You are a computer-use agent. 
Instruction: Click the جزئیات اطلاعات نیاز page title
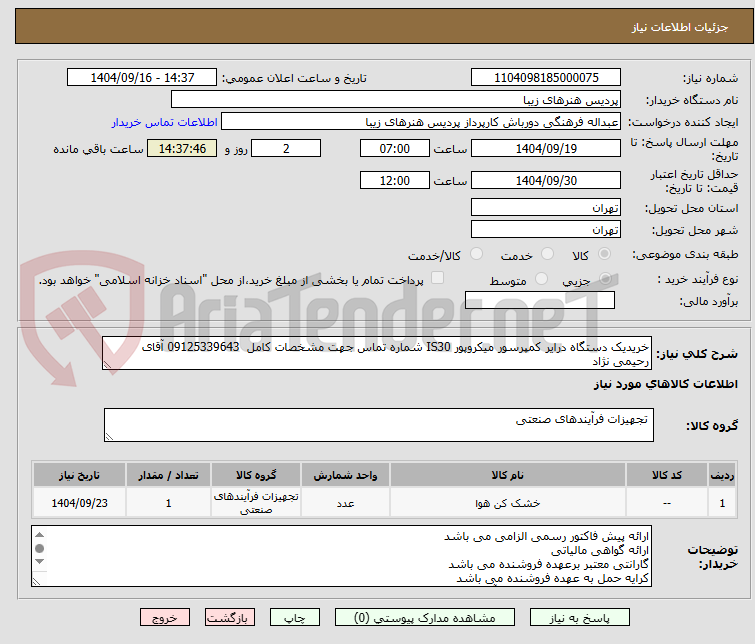pos(679,27)
